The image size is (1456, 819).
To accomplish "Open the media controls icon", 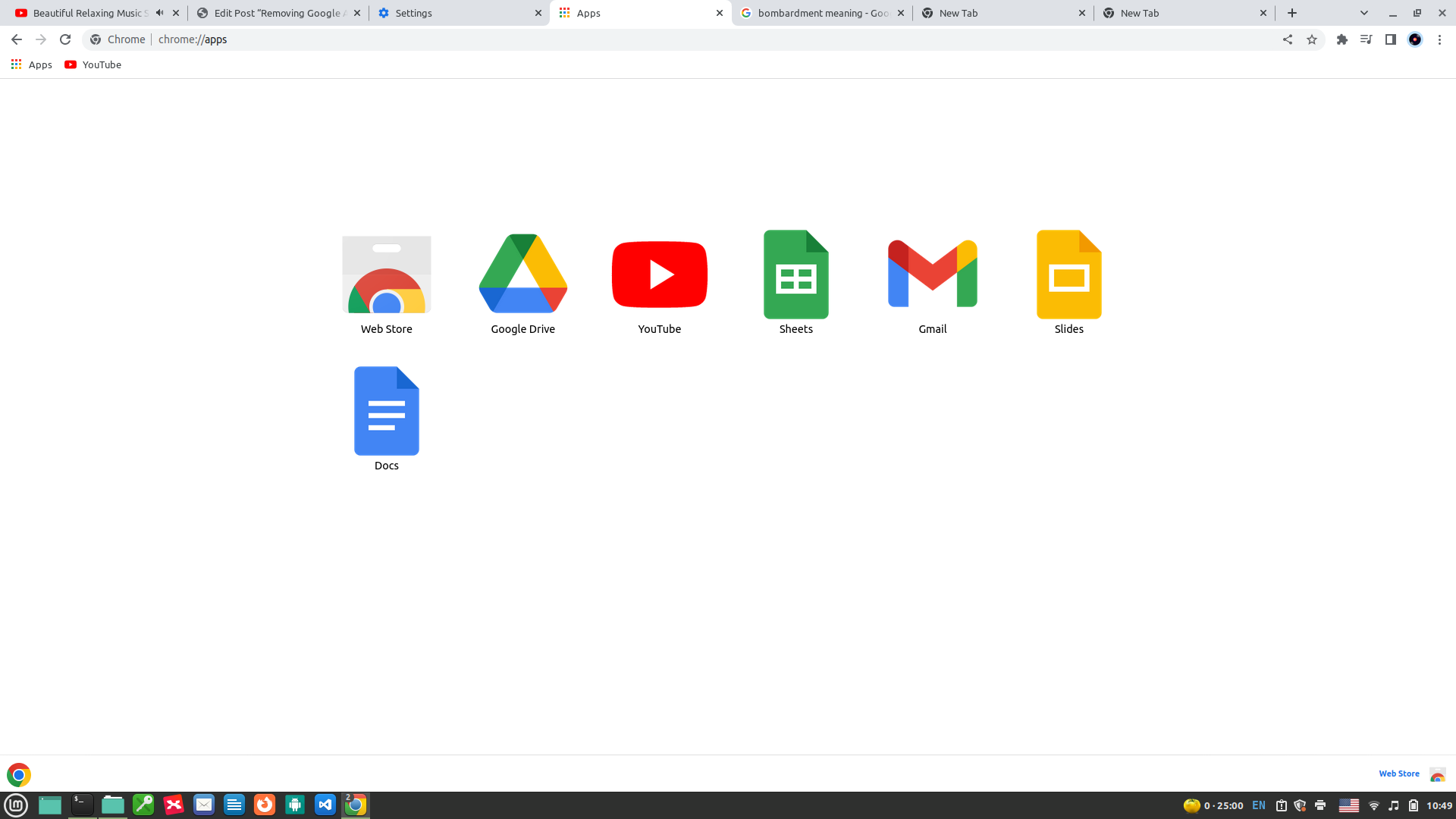I will tap(1367, 39).
